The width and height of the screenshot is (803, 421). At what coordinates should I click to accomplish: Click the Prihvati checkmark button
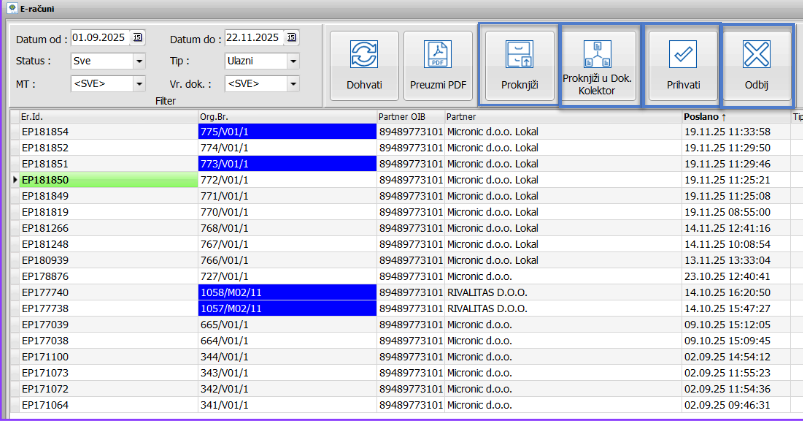tap(683, 66)
